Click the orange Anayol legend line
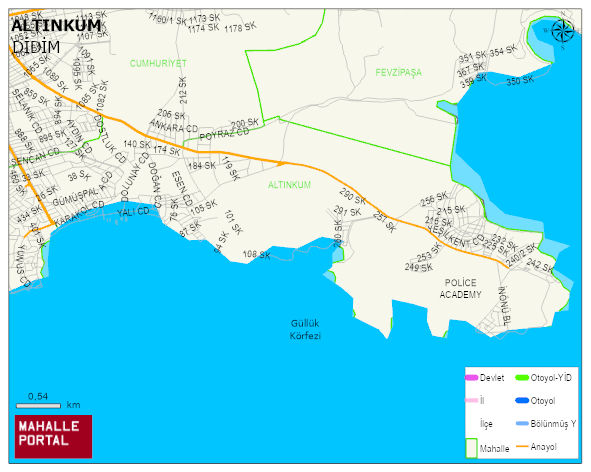 [x=522, y=446]
